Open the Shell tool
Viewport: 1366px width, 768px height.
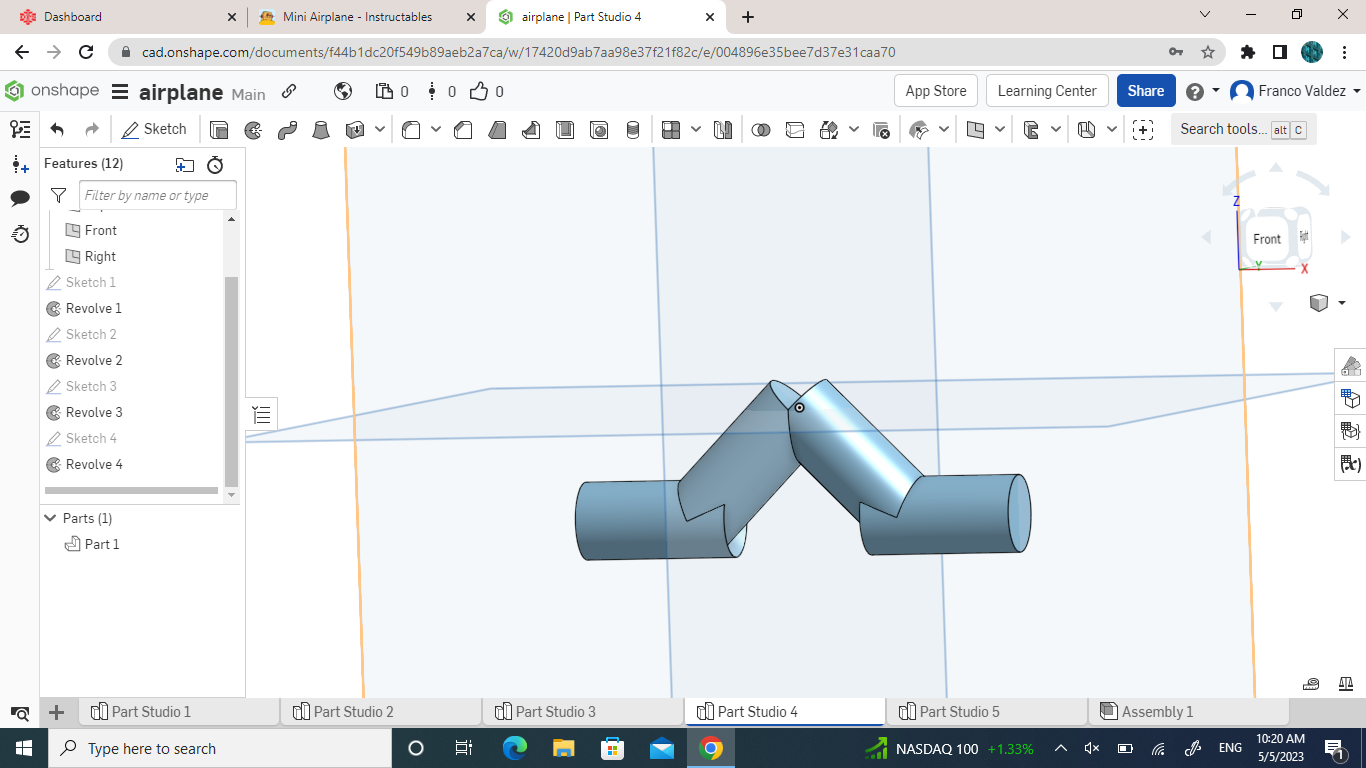(x=565, y=129)
